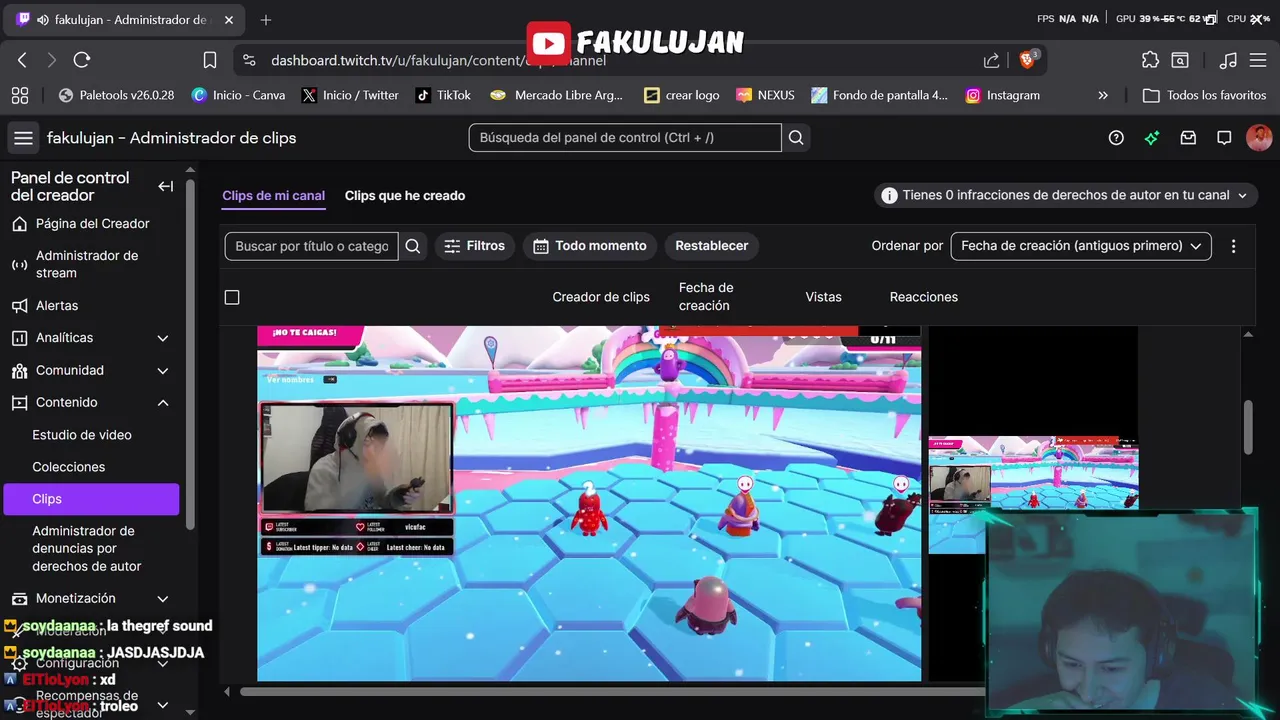This screenshot has height=720, width=1280.
Task: Collapse the creator dashboard side panel
Action: tap(166, 186)
